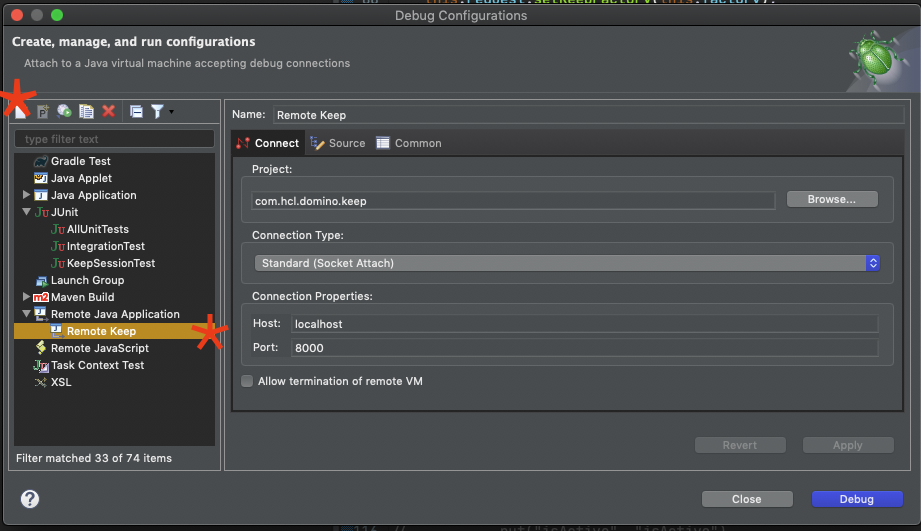The image size is (921, 531).
Task: Click the filter funnel icon
Action: [157, 111]
